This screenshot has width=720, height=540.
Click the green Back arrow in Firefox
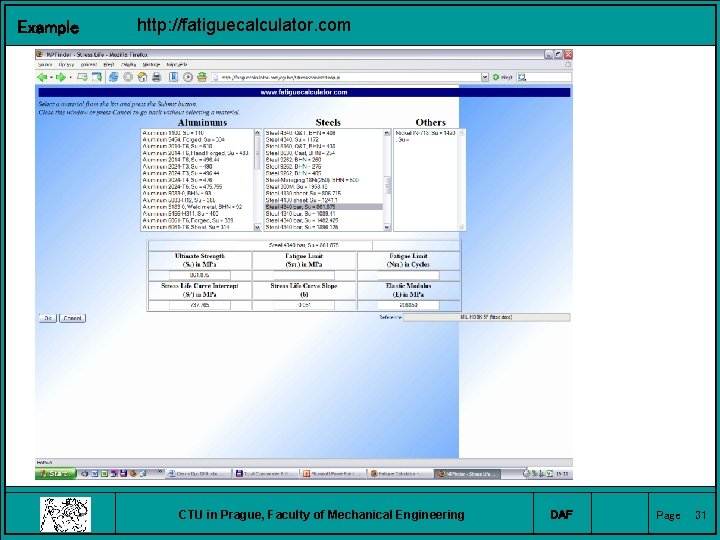(42, 77)
